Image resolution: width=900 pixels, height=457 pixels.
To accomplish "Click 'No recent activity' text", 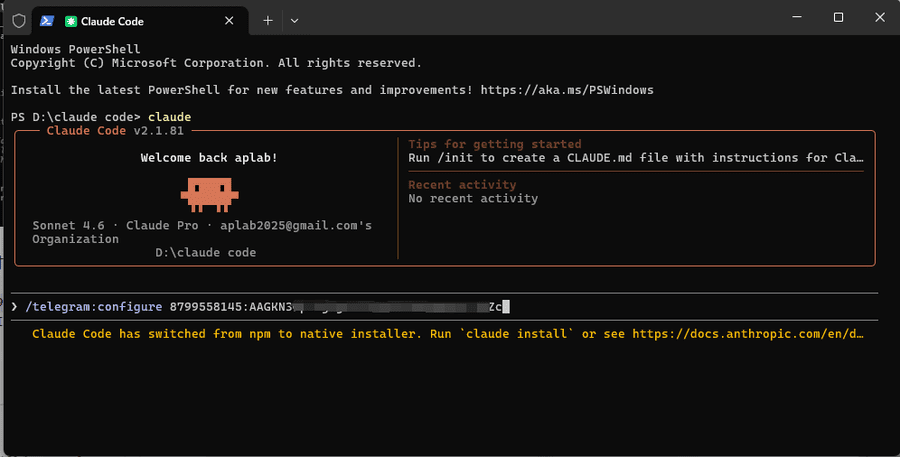I will tap(473, 199).
